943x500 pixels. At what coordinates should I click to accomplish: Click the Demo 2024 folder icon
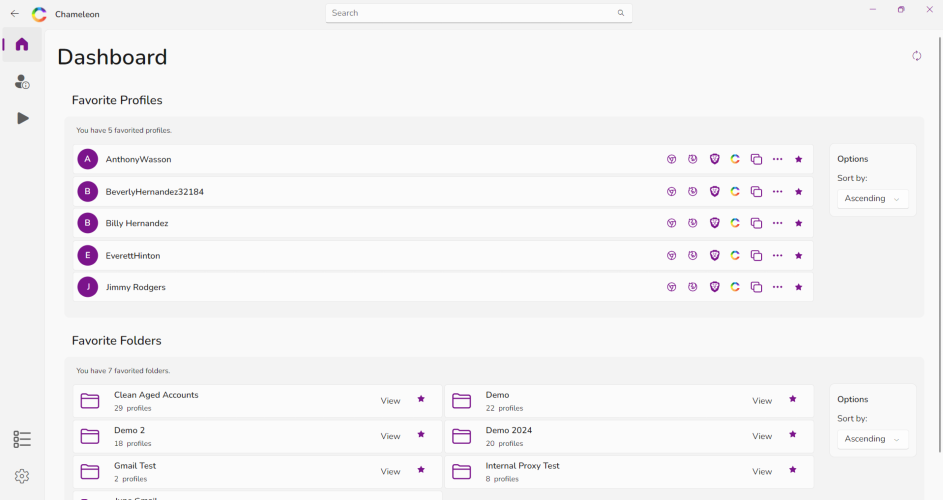coord(461,436)
